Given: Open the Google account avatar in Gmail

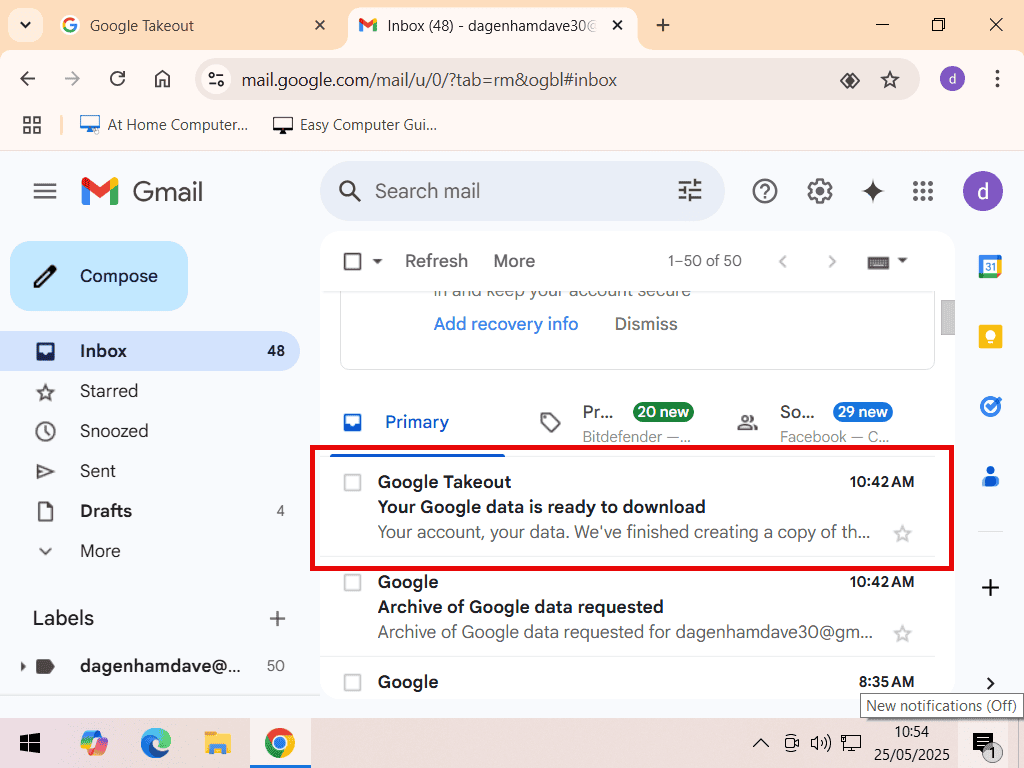Looking at the screenshot, I should tap(982, 191).
